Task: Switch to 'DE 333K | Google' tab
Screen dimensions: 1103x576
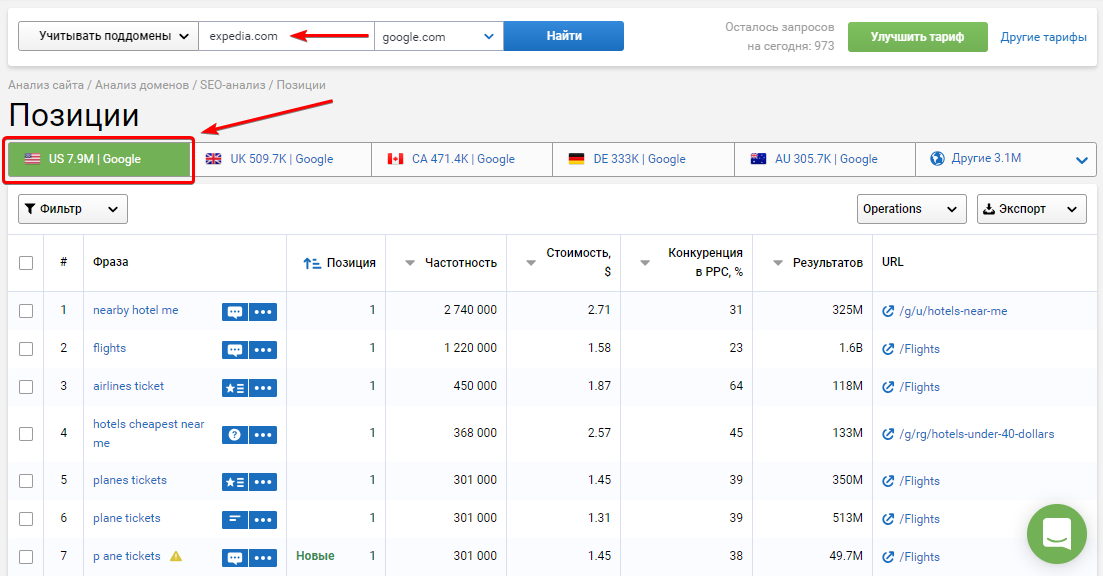Action: pyautogui.click(x=644, y=159)
